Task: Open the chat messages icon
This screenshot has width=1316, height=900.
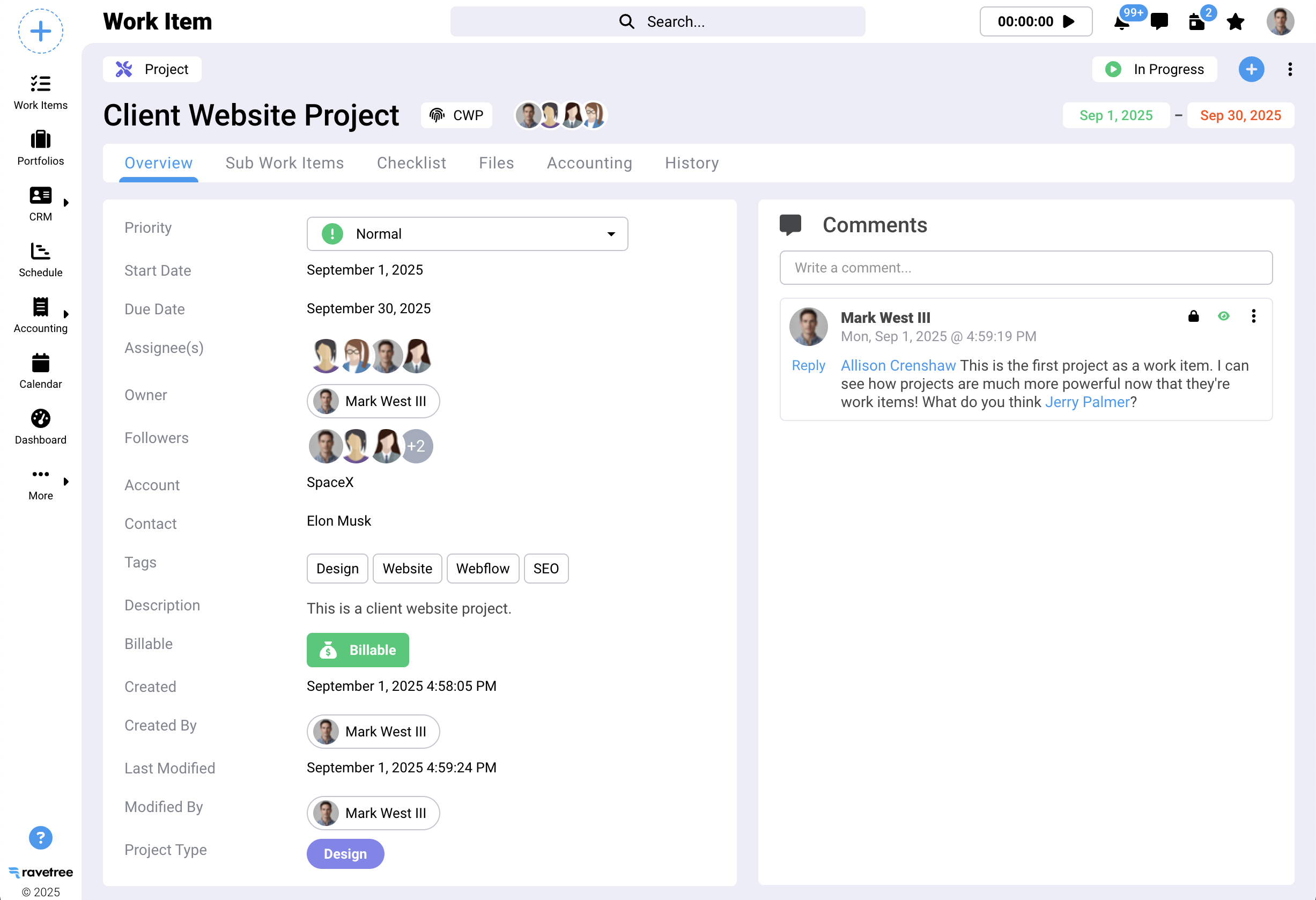Action: [1159, 21]
